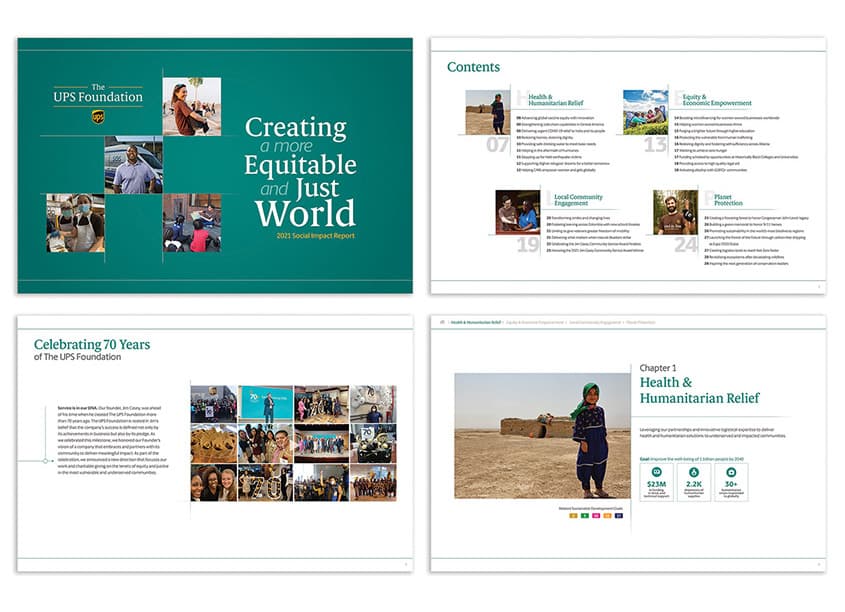Click the circle marker on the 70 Years timeline line

[45, 461]
